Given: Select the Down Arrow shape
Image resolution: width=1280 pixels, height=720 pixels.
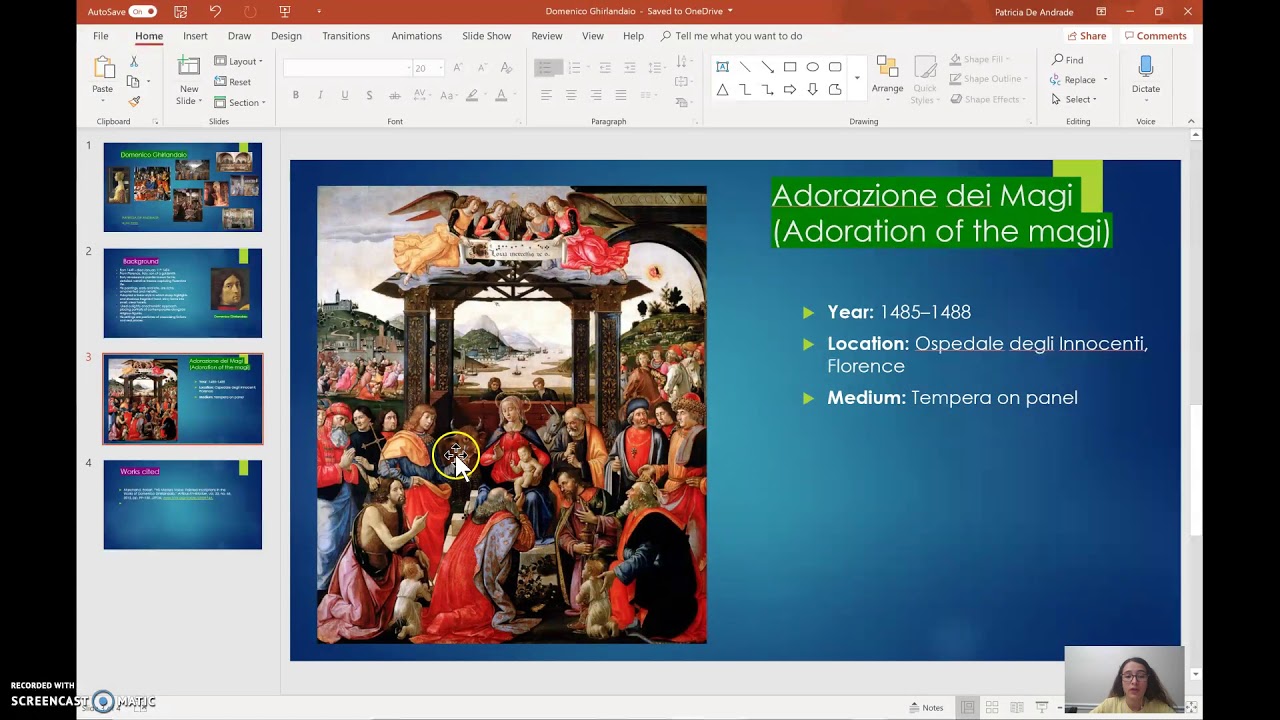Looking at the screenshot, I should 812,90.
